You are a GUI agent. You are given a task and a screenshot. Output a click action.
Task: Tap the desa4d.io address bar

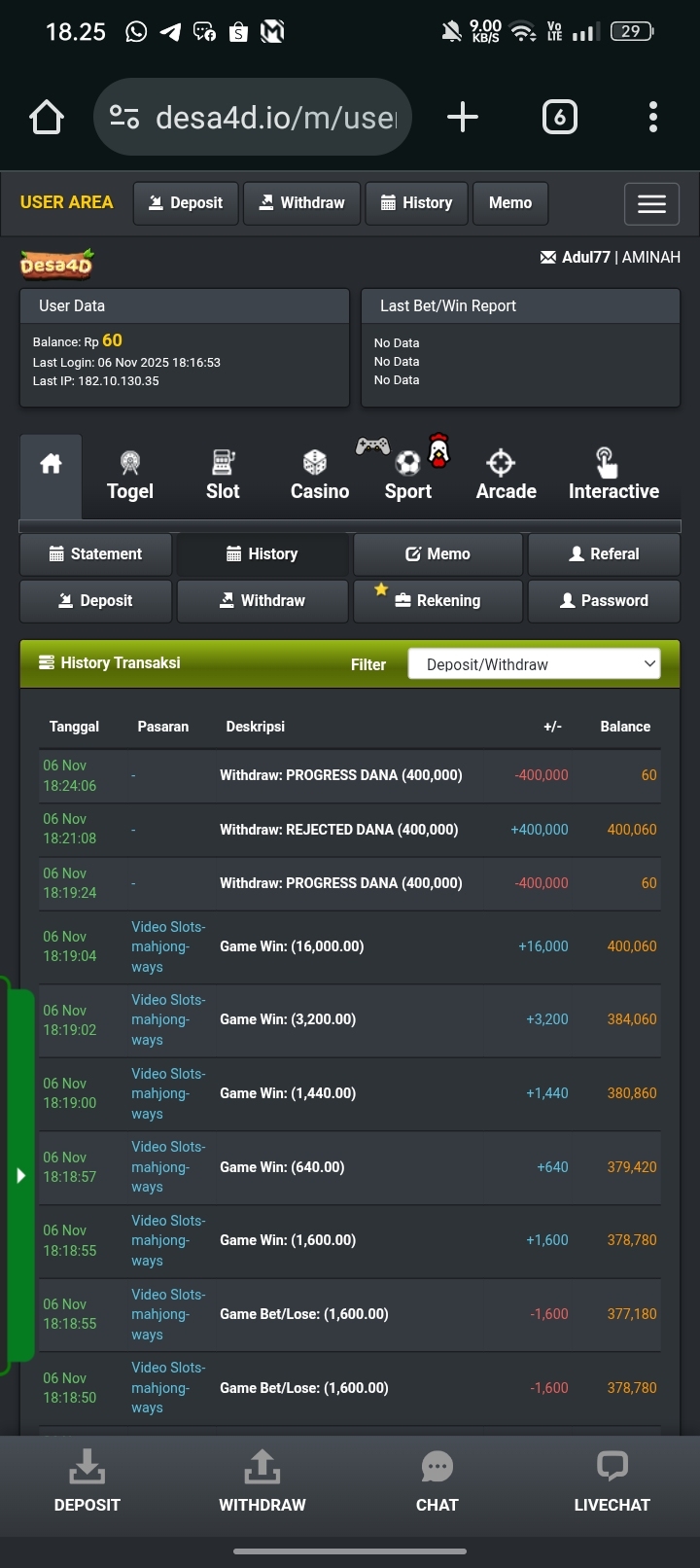[253, 117]
